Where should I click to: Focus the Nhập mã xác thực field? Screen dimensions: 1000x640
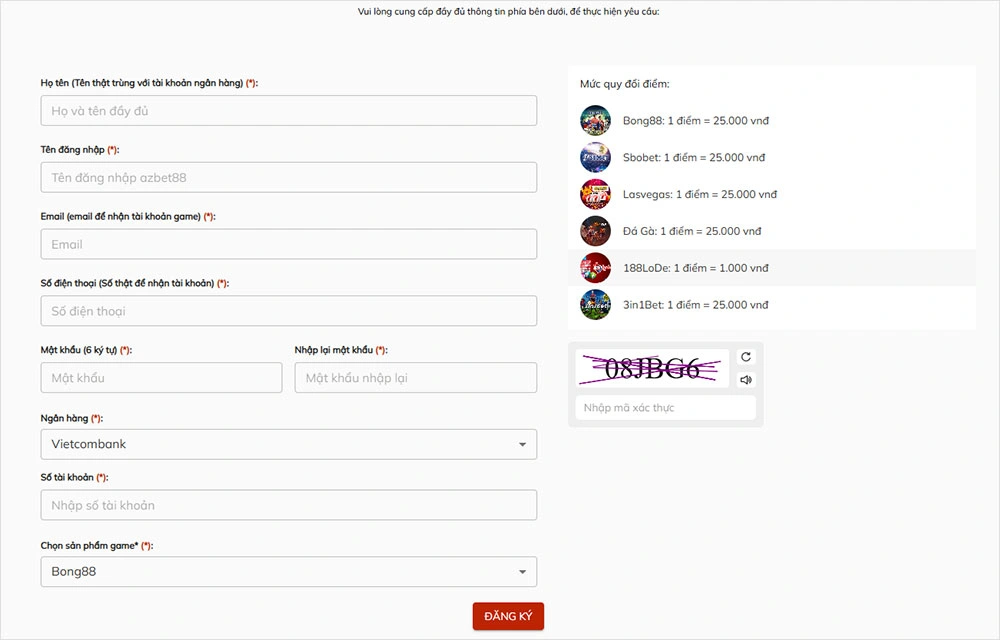coord(665,408)
